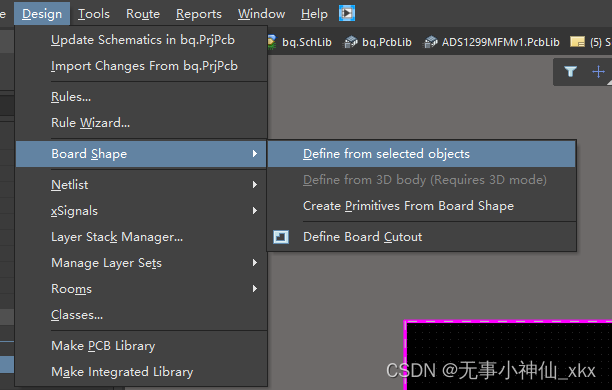Open the Classes... dialog
The height and width of the screenshot is (390, 612).
click(x=141, y=315)
